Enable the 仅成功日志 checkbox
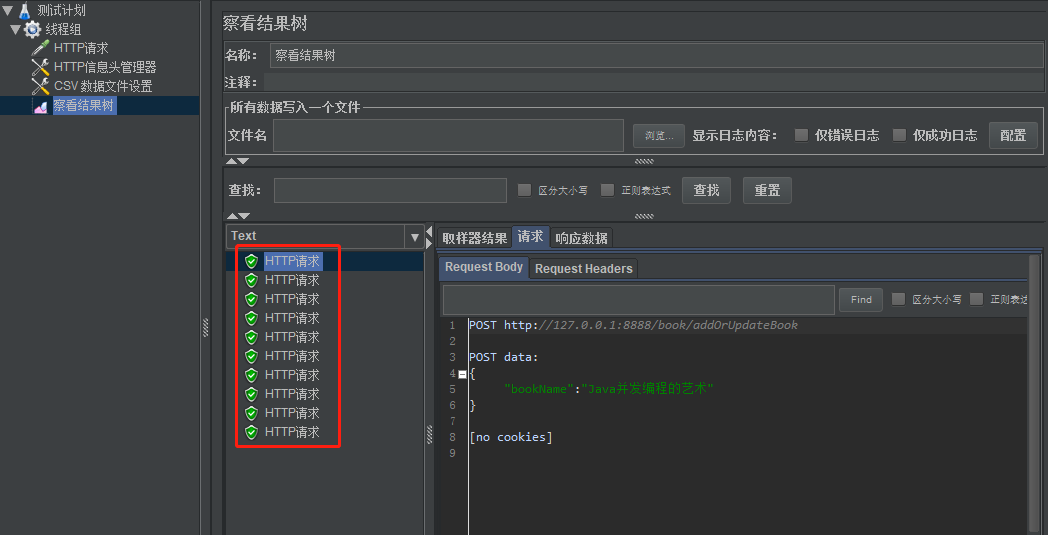 (900, 135)
